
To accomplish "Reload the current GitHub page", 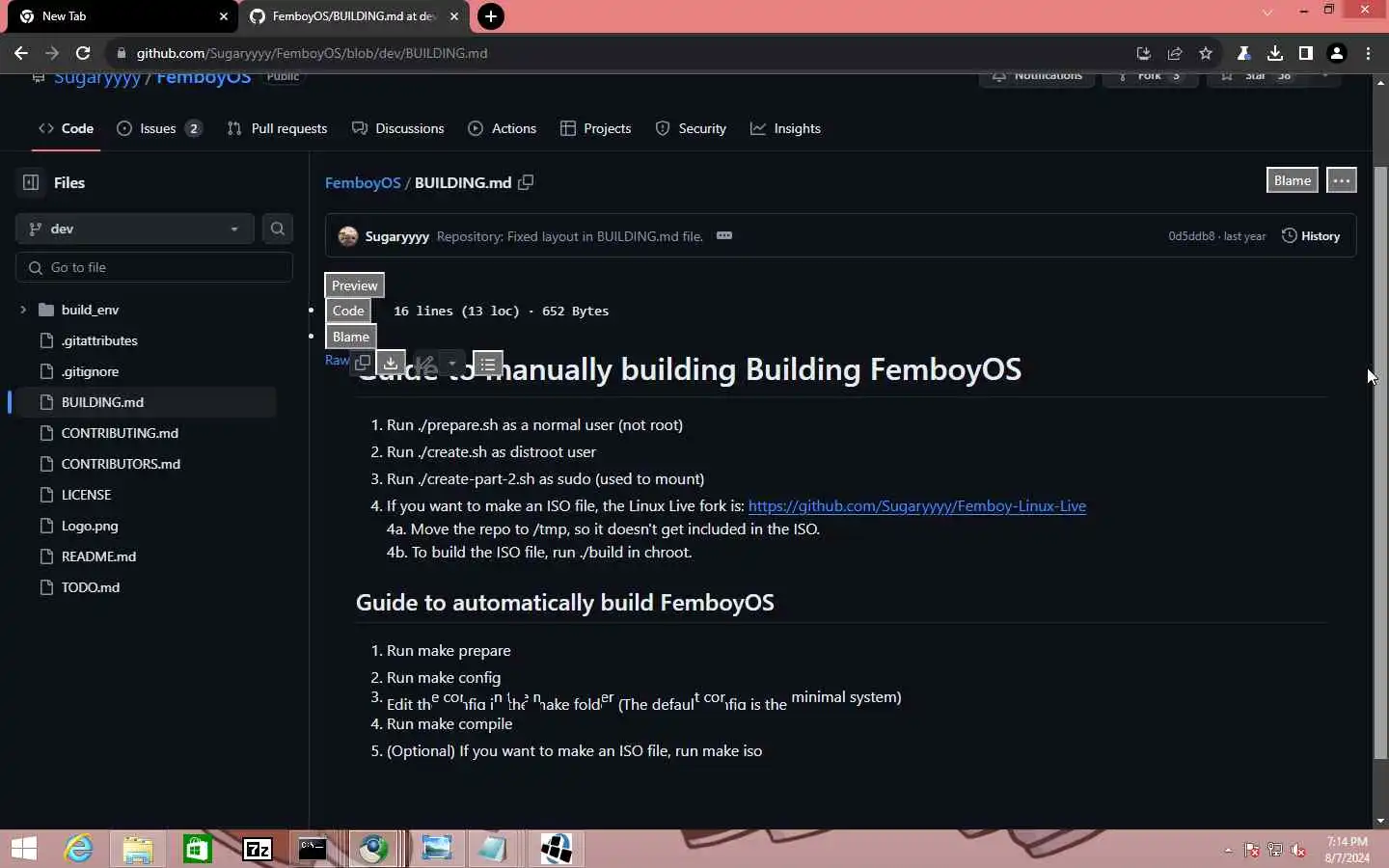I will point(83,53).
